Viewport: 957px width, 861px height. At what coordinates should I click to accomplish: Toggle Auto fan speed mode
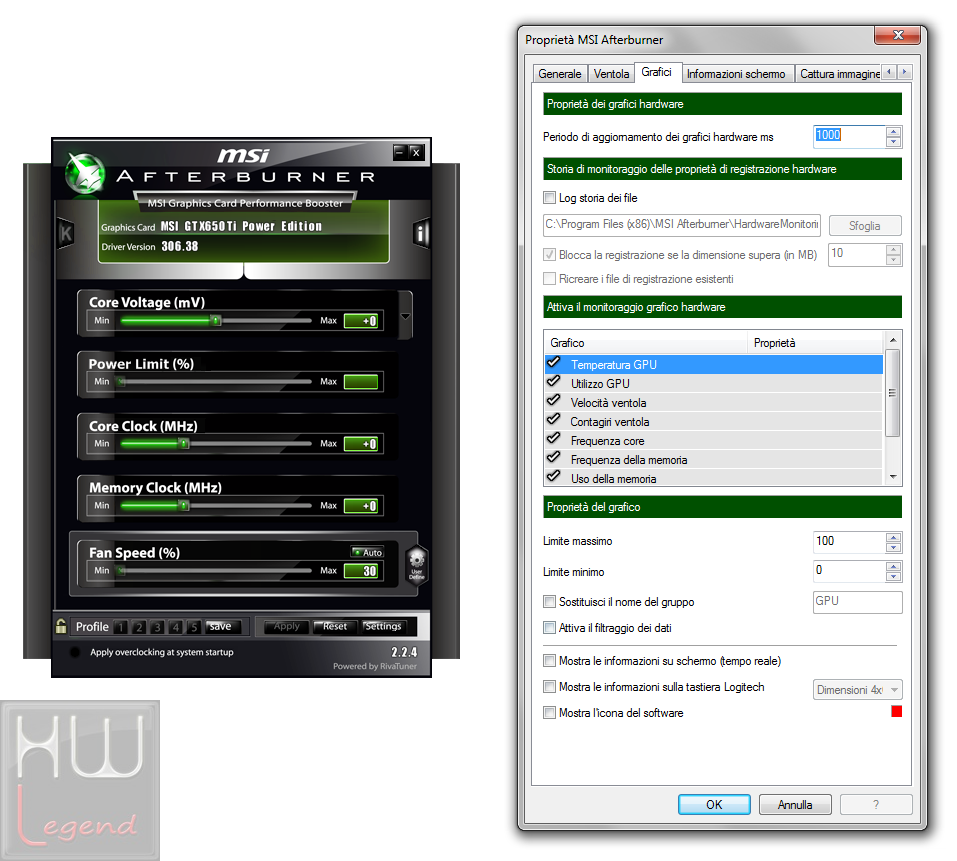tap(367, 552)
